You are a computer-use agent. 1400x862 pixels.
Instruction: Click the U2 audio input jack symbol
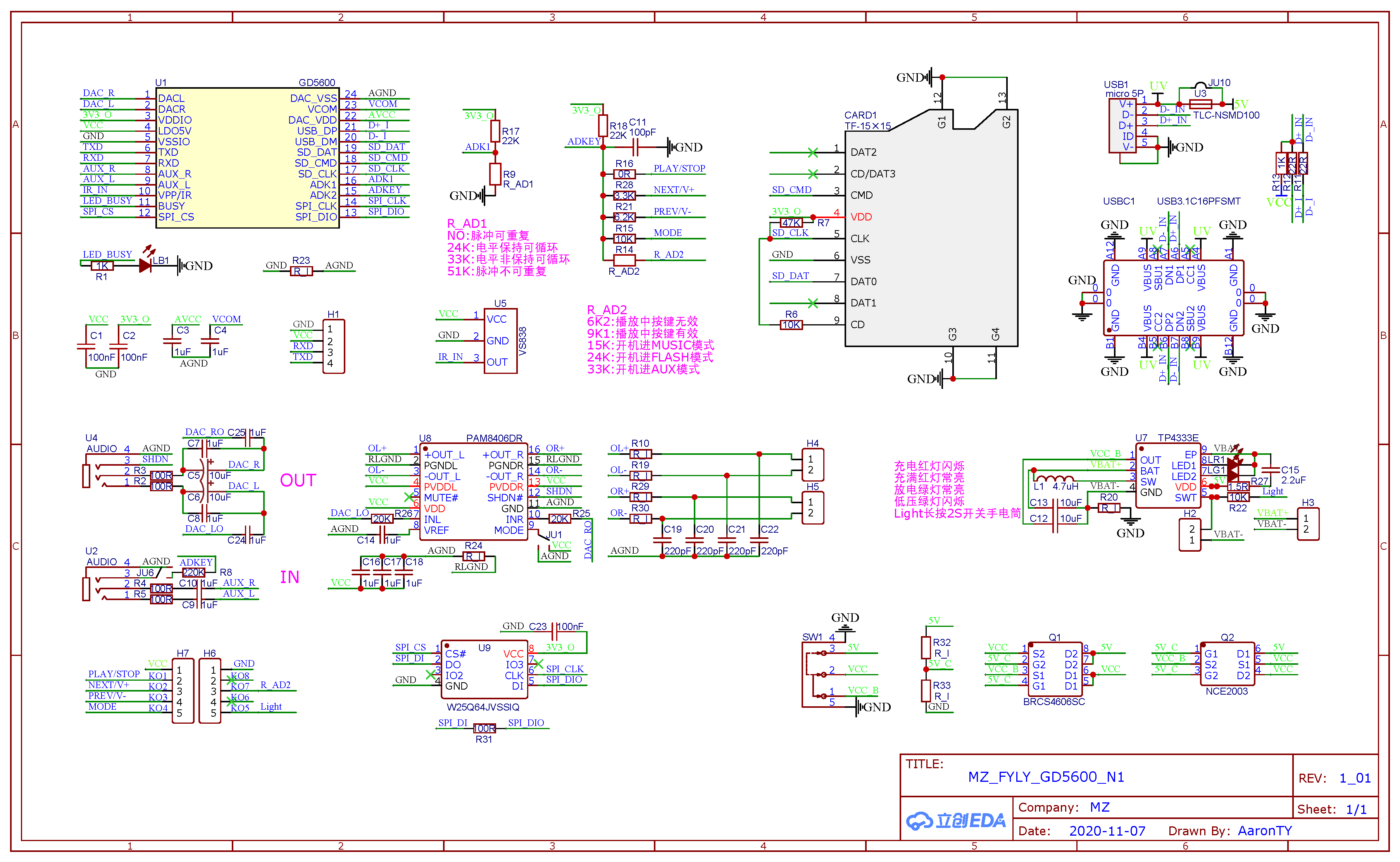click(87, 589)
